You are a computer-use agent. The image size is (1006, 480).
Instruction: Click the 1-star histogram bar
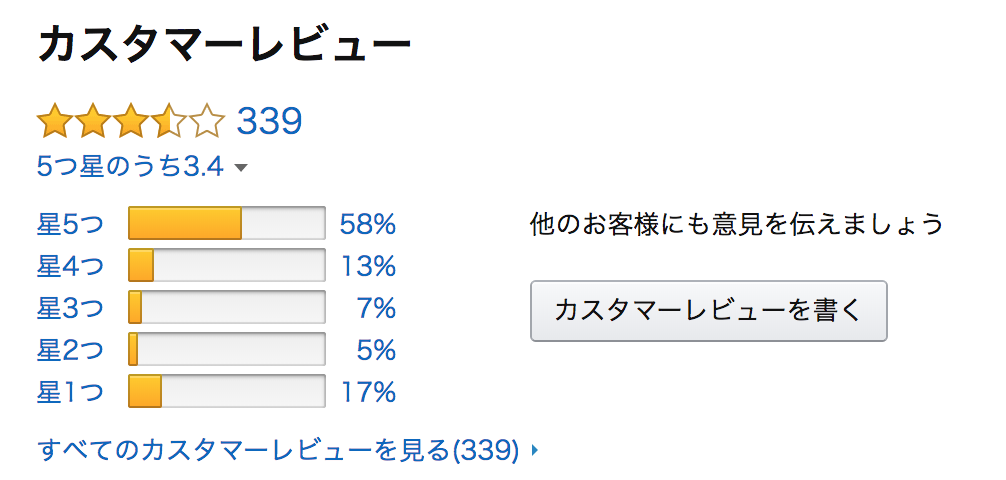tap(227, 391)
